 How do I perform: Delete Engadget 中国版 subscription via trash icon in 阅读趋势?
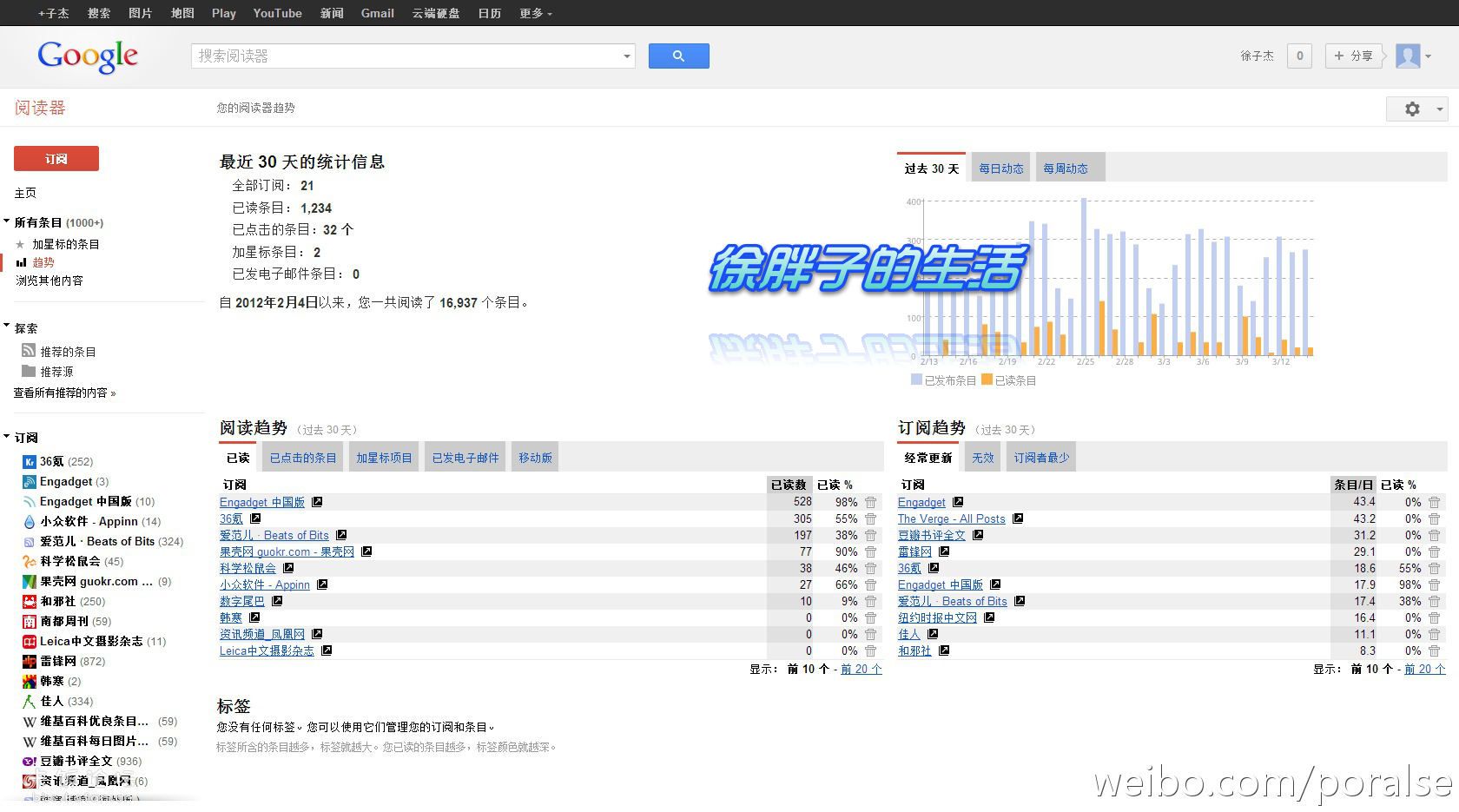(x=870, y=502)
